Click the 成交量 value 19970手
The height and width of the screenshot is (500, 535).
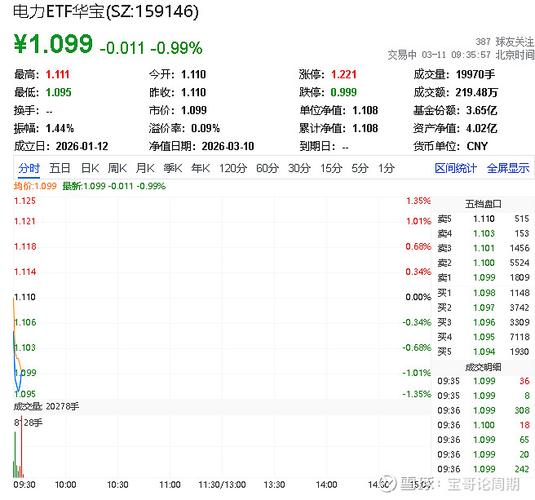click(x=475, y=74)
